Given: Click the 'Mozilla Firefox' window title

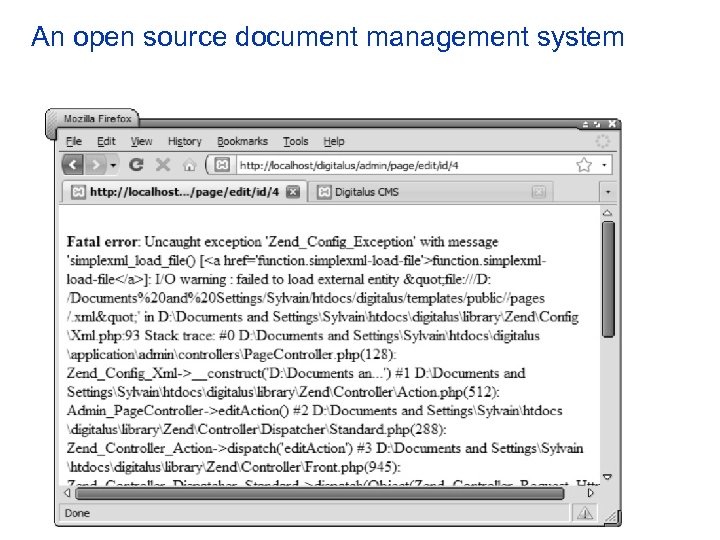Looking at the screenshot, I should 98,119.
